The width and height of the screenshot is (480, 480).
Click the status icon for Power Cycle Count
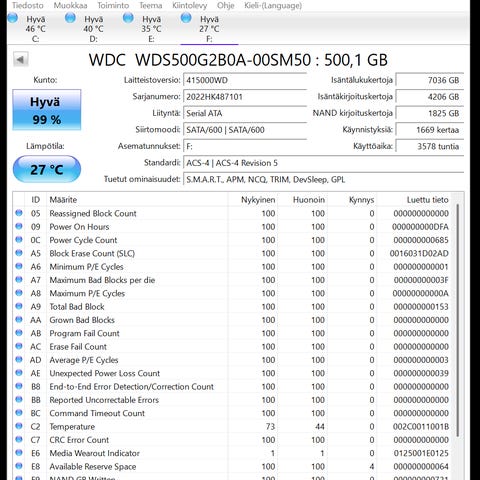coord(19,239)
